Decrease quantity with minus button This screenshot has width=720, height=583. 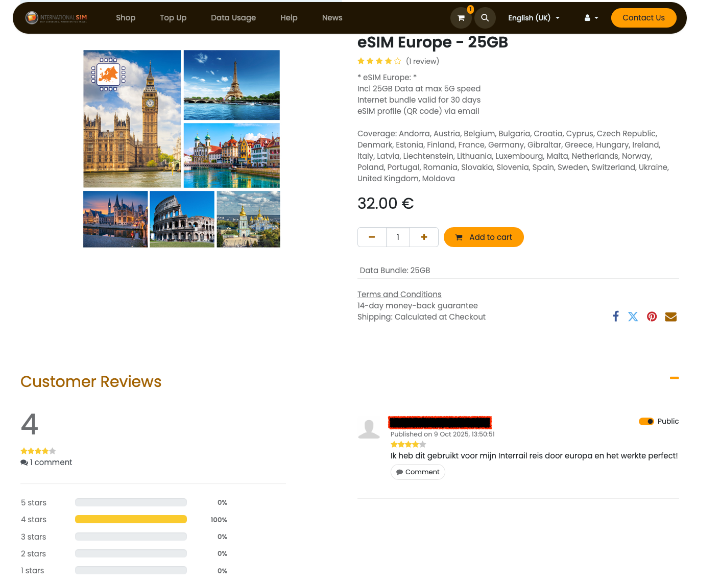372,237
